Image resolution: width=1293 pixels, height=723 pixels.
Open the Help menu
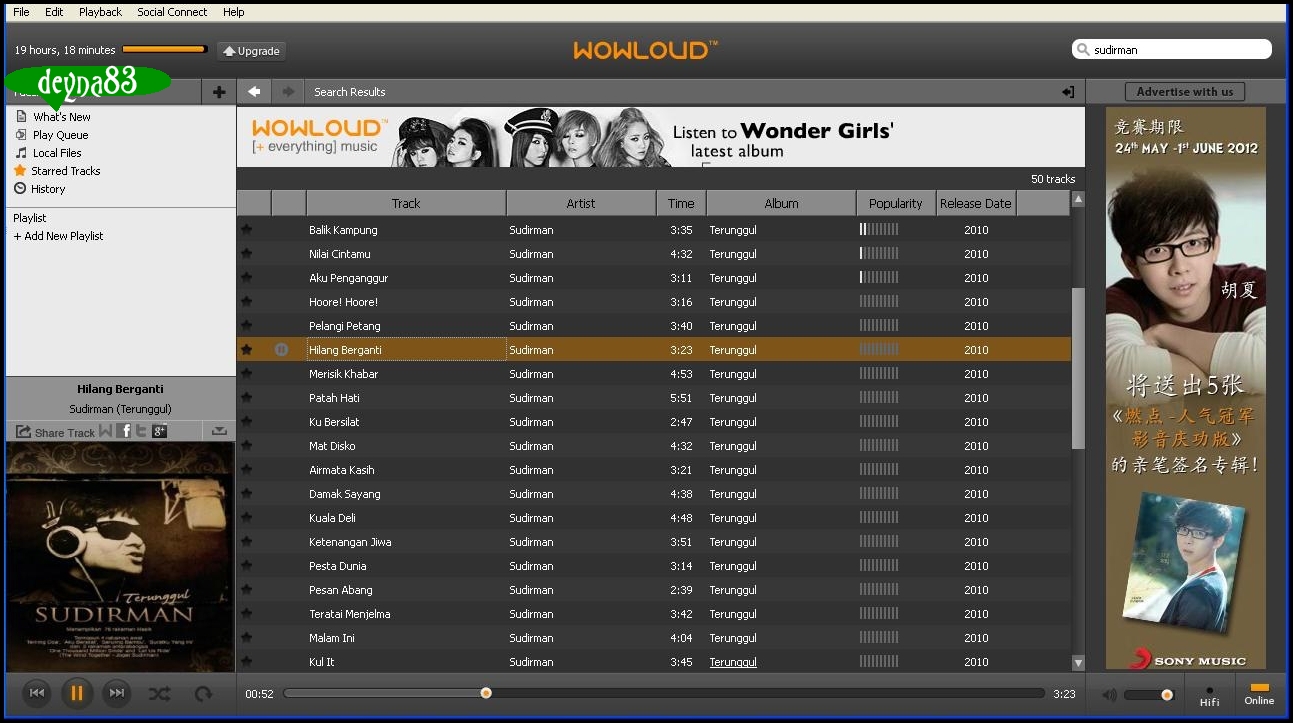(x=233, y=12)
